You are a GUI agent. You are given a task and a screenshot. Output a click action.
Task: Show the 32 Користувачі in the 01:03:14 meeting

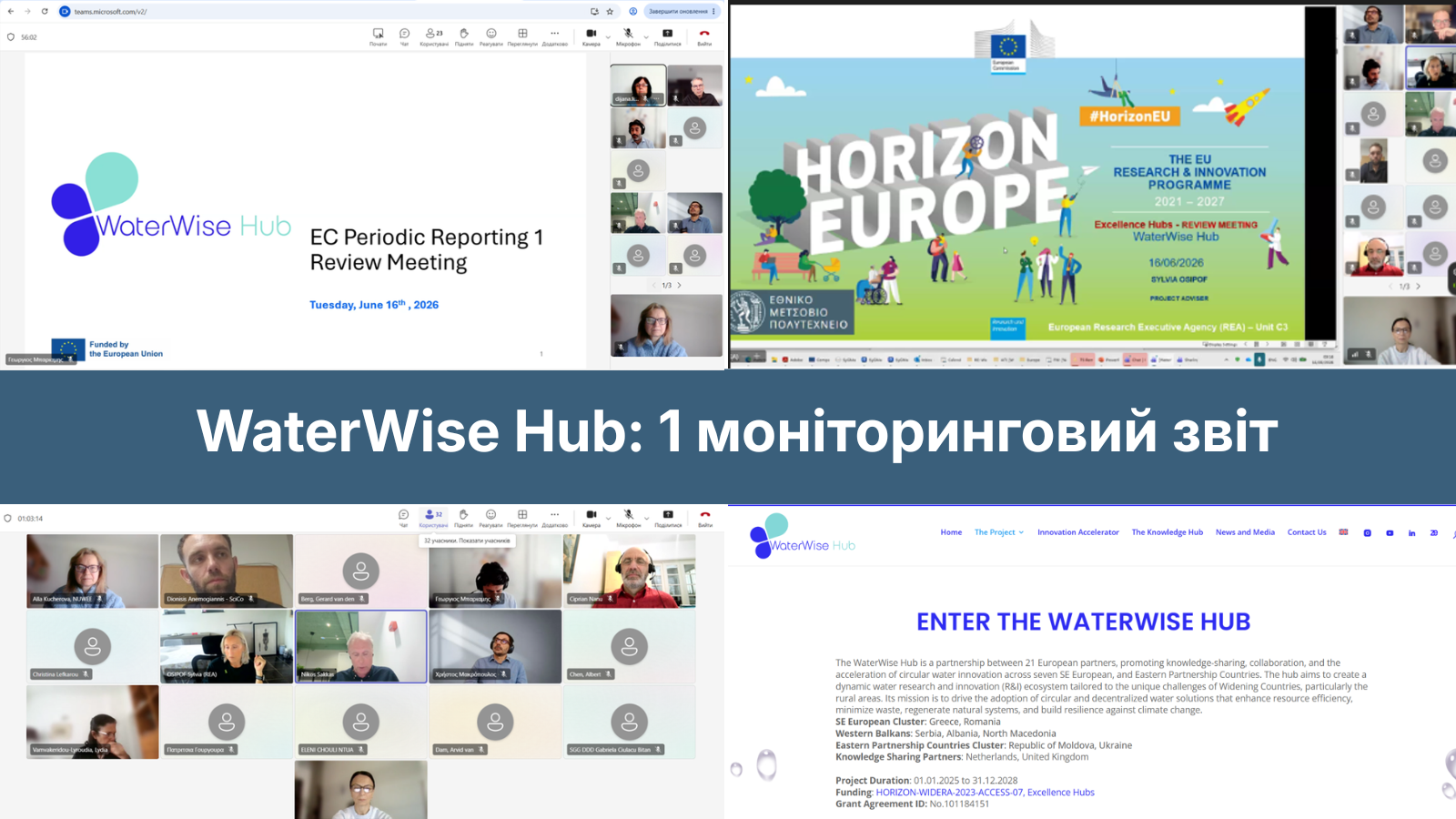[x=433, y=518]
